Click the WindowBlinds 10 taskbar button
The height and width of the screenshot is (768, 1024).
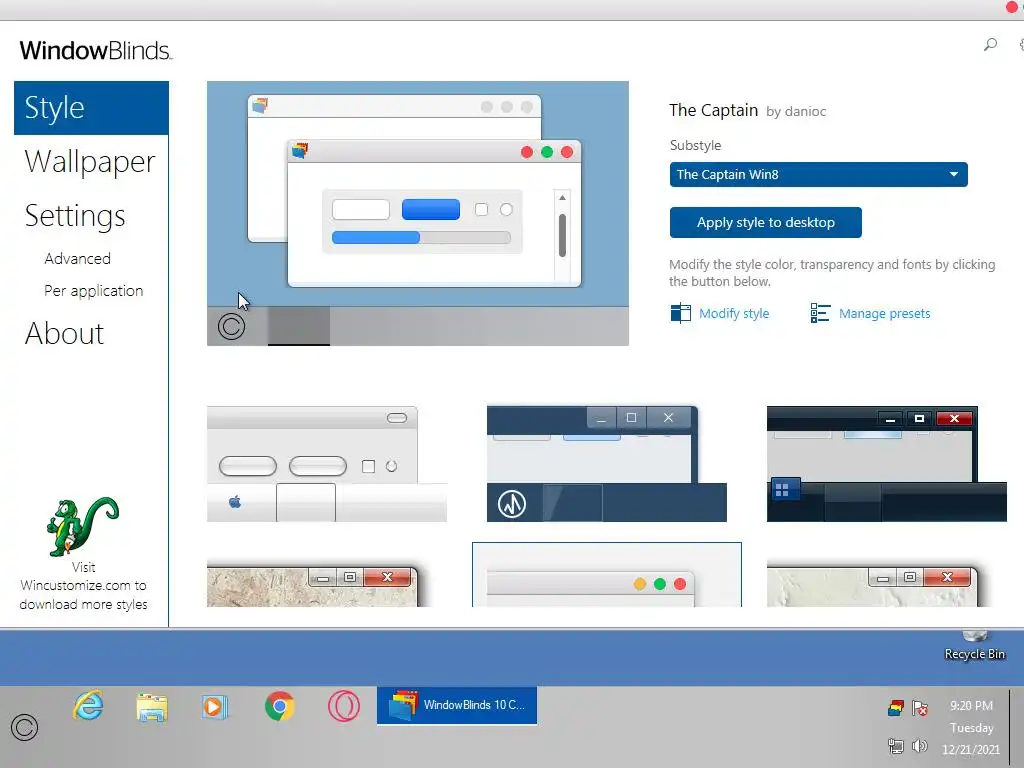(x=456, y=705)
